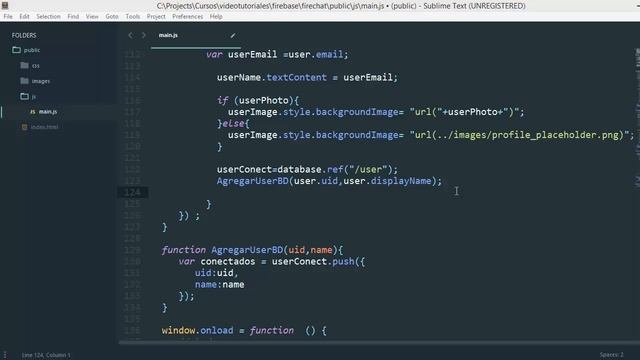640x360 pixels.
Task: Open the Edit menu
Action: (24, 16)
